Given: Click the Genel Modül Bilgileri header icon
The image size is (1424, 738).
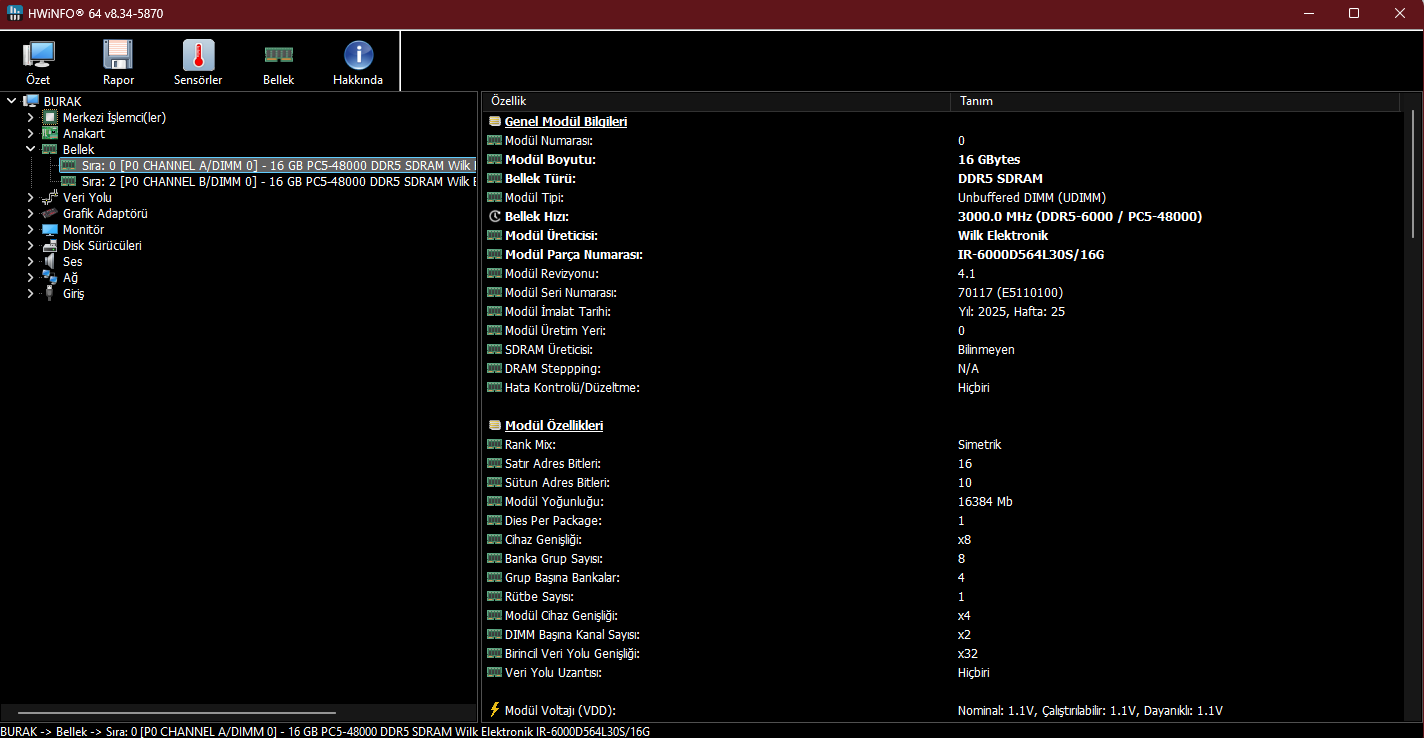Looking at the screenshot, I should [x=494, y=121].
